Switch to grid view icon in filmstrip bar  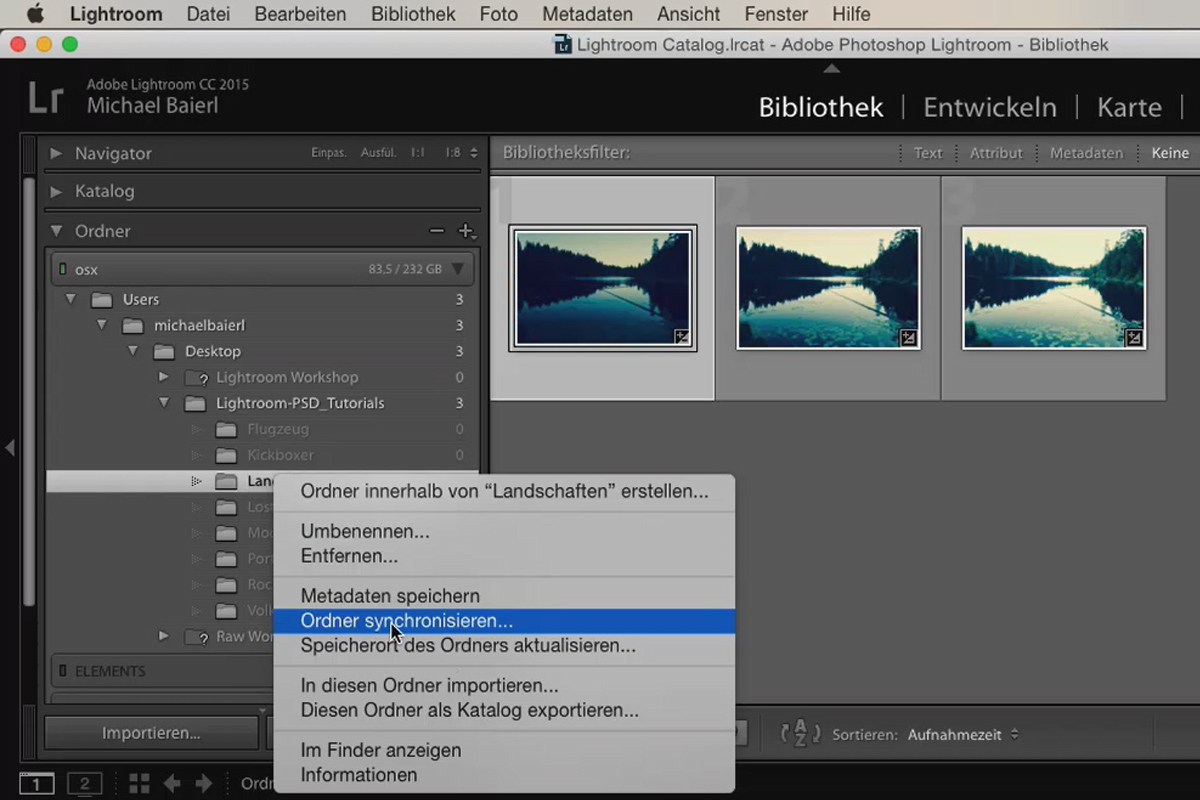pyautogui.click(x=139, y=783)
